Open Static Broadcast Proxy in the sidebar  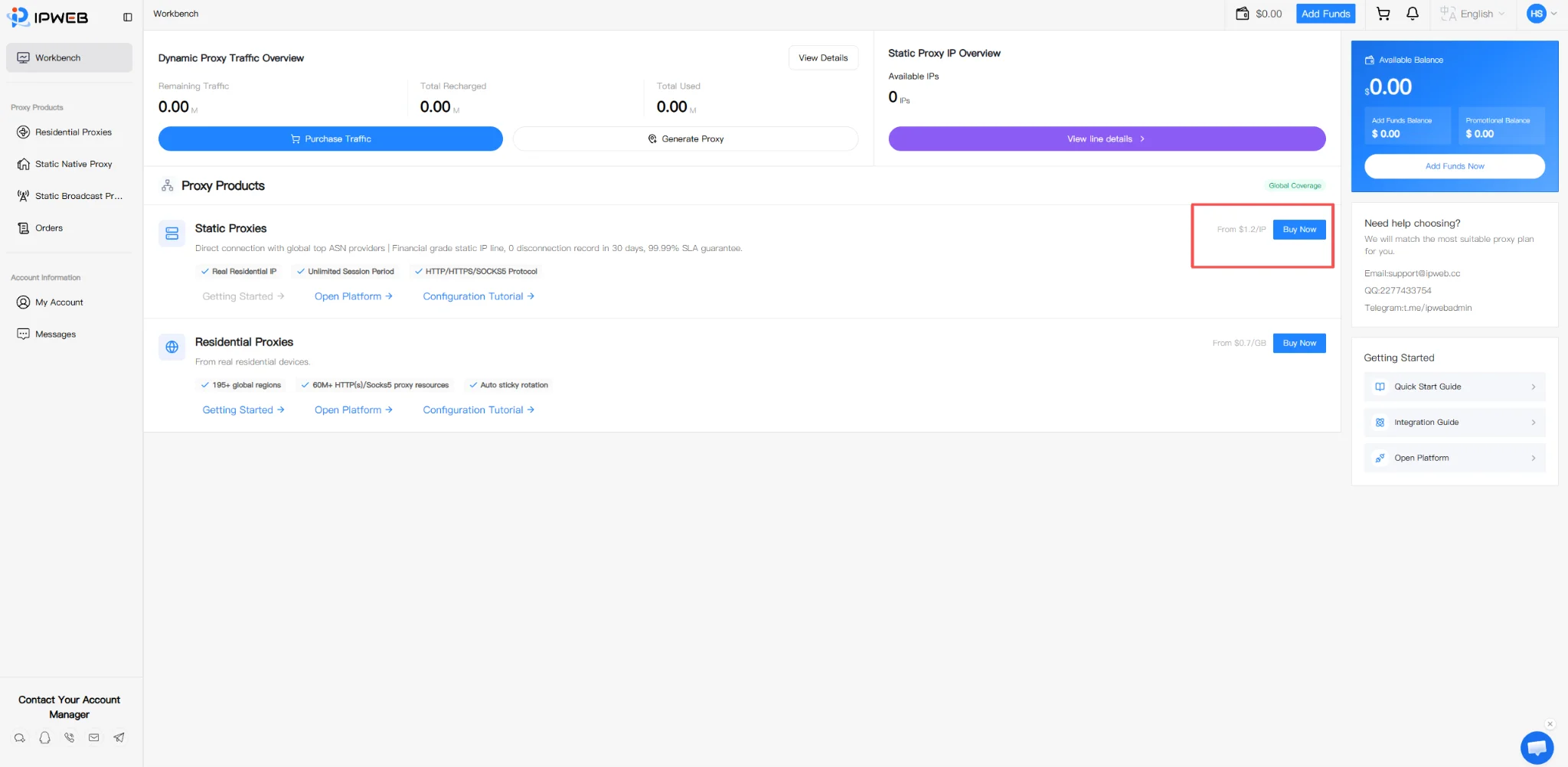pyautogui.click(x=69, y=196)
